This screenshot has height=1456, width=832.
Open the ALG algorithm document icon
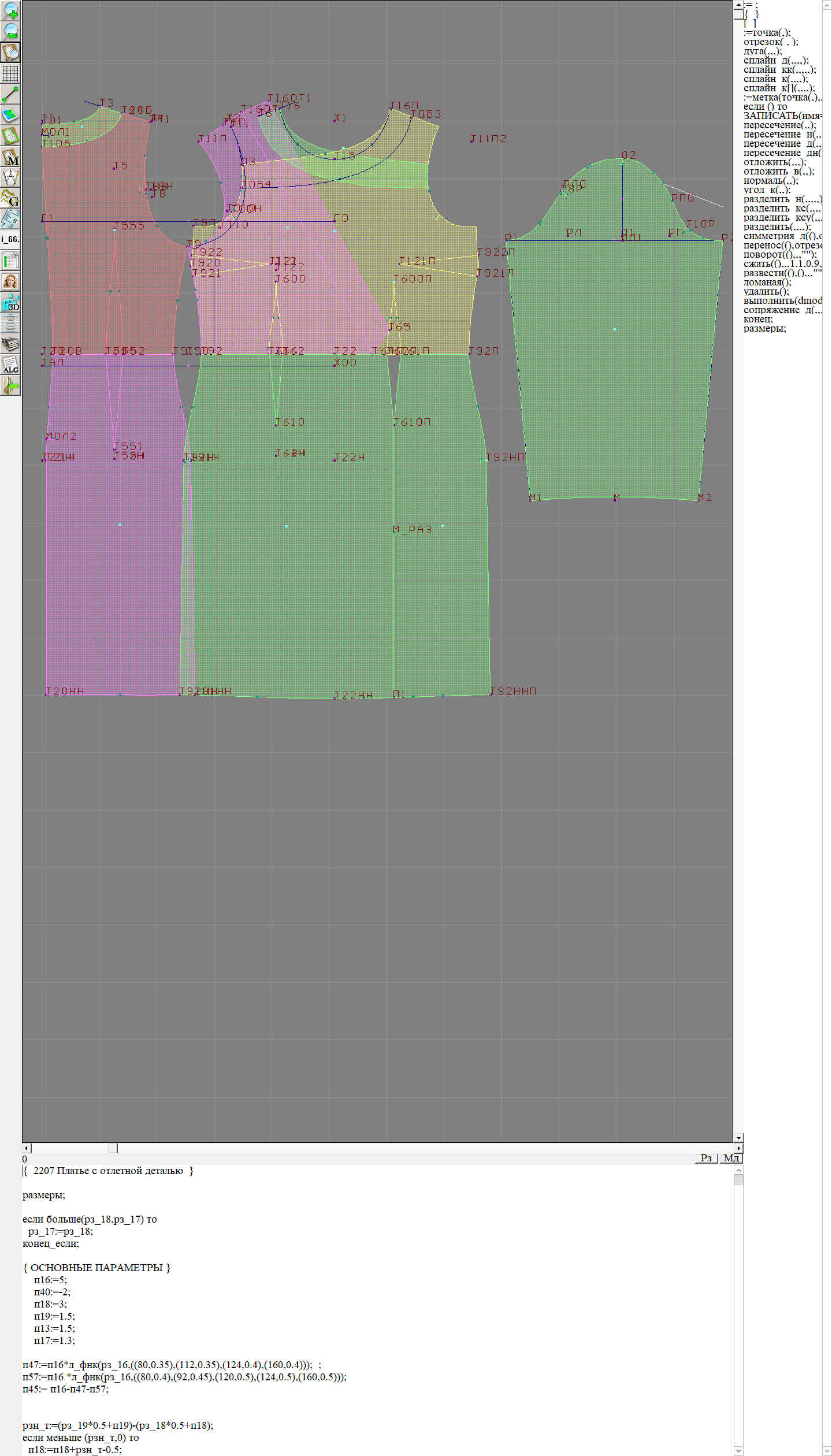[x=10, y=365]
